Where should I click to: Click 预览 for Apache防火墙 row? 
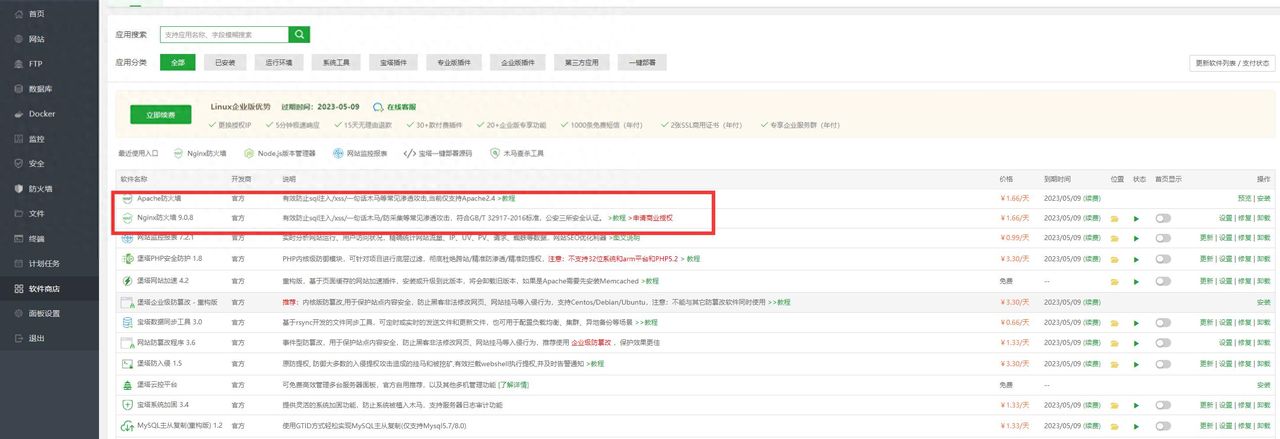coord(1245,198)
